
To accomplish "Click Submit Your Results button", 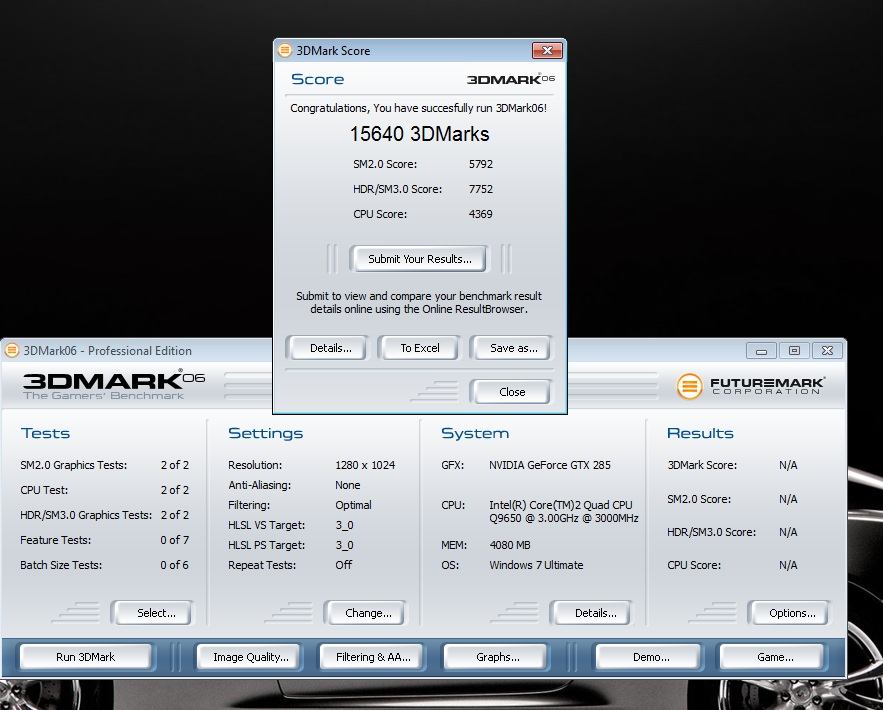I will (420, 259).
